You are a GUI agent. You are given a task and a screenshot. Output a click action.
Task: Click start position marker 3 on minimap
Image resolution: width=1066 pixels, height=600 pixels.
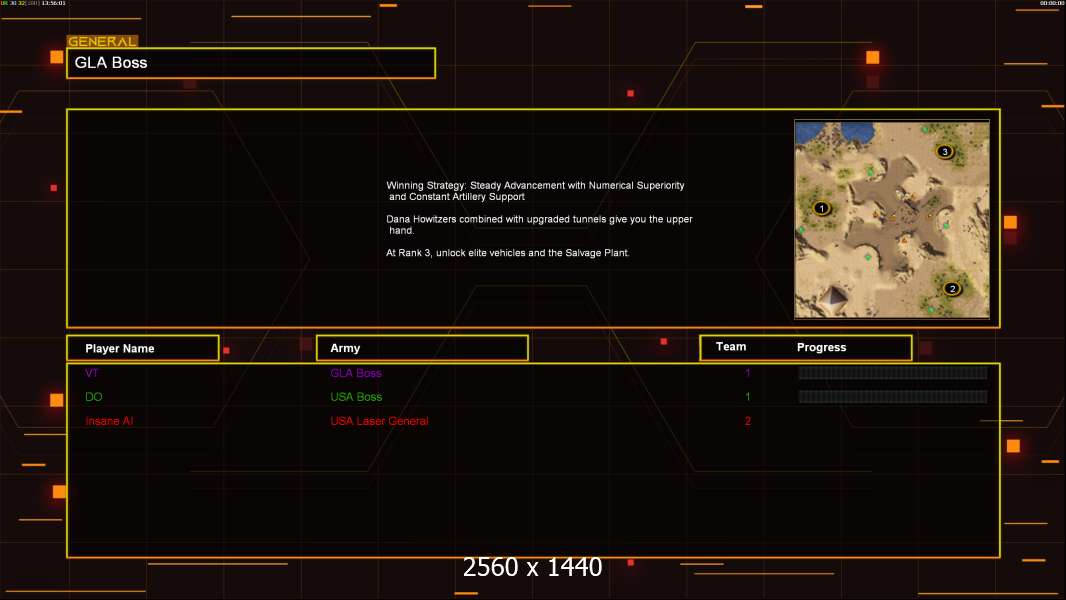(x=944, y=152)
